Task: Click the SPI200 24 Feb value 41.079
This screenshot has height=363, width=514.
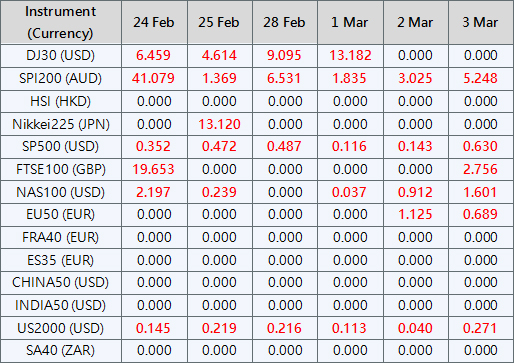Action: [153, 78]
